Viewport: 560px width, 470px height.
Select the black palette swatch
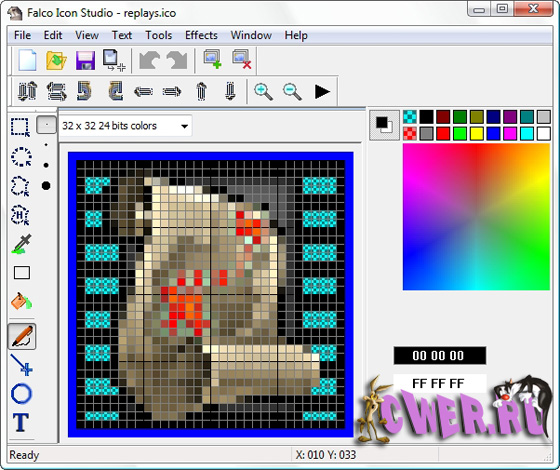coord(426,117)
